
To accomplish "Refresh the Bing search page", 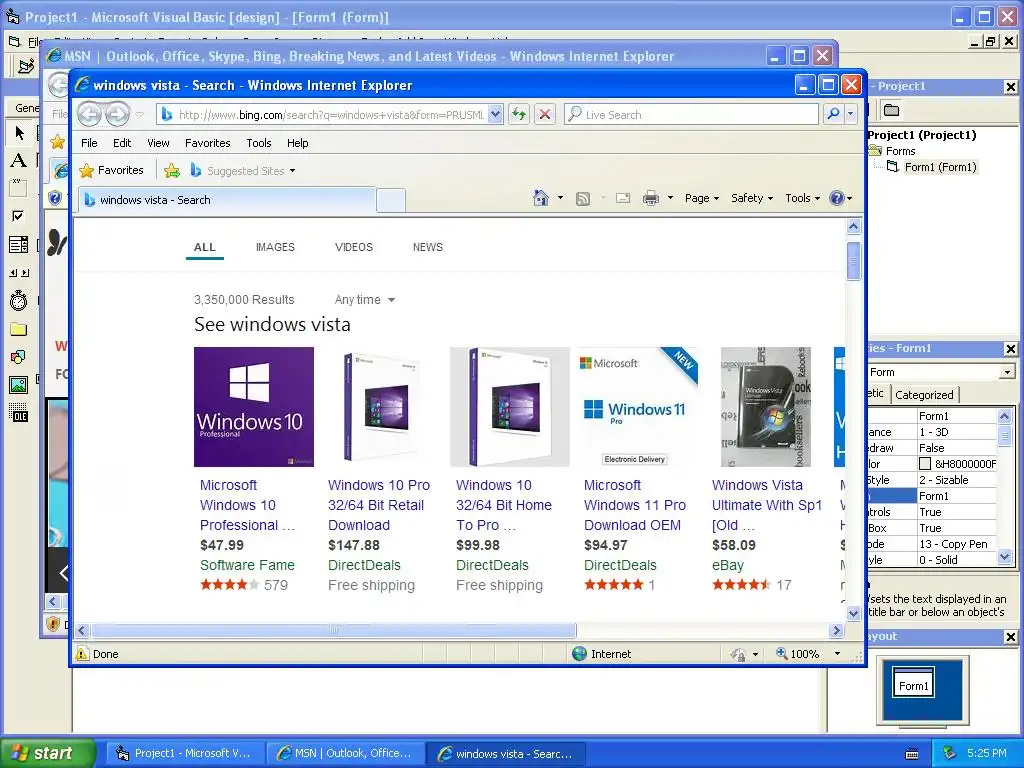I will click(x=519, y=114).
